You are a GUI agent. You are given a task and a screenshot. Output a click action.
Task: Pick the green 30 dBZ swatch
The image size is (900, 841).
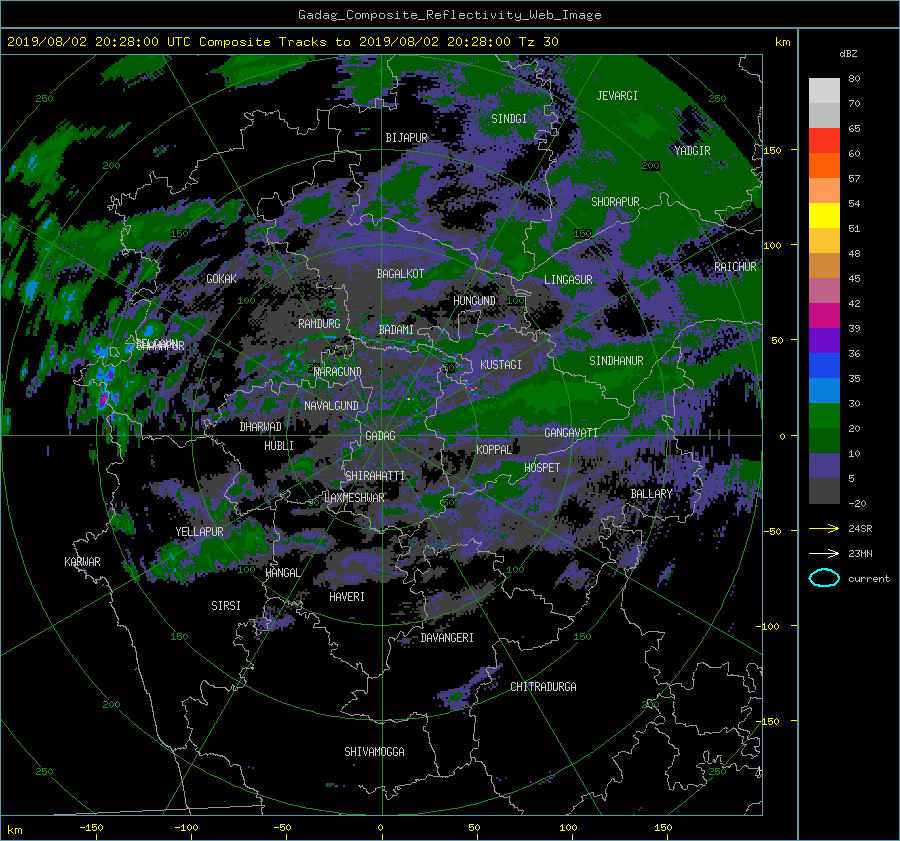824,415
